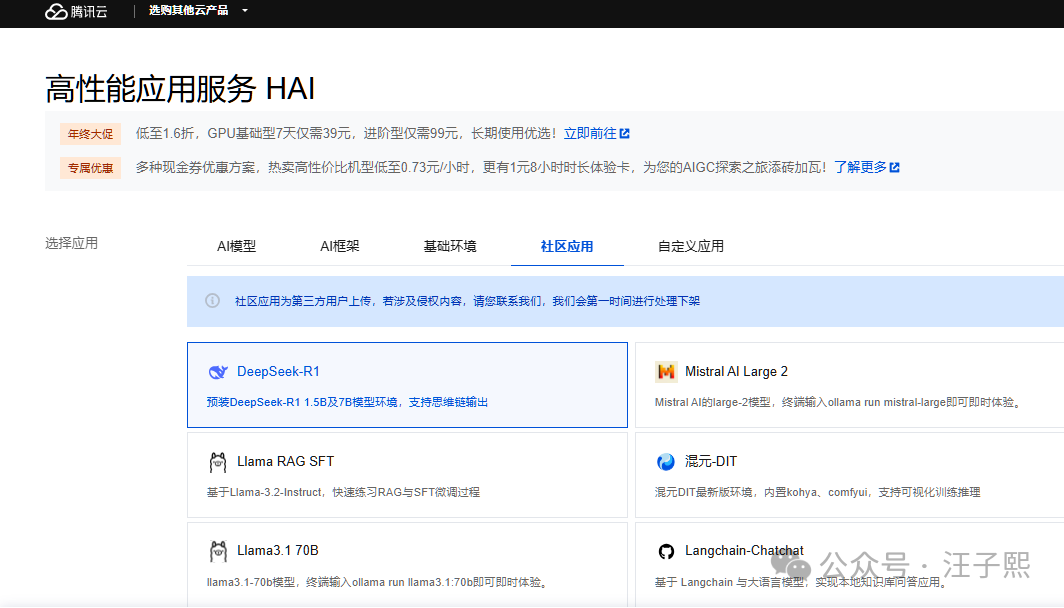Viewport: 1064px width, 608px height.
Task: Switch to the AI框架 tab
Action: pos(340,246)
